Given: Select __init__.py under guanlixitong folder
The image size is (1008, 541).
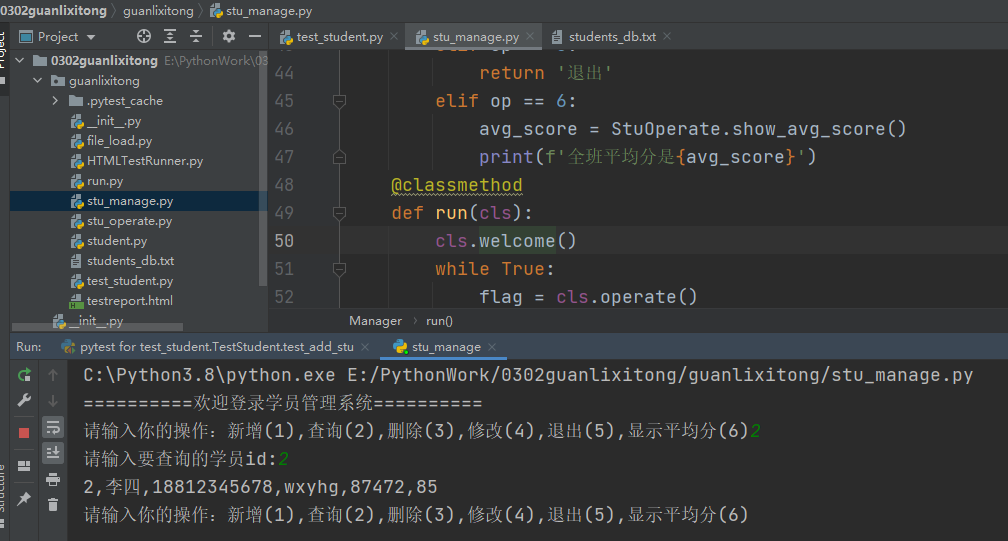Looking at the screenshot, I should coord(114,121).
